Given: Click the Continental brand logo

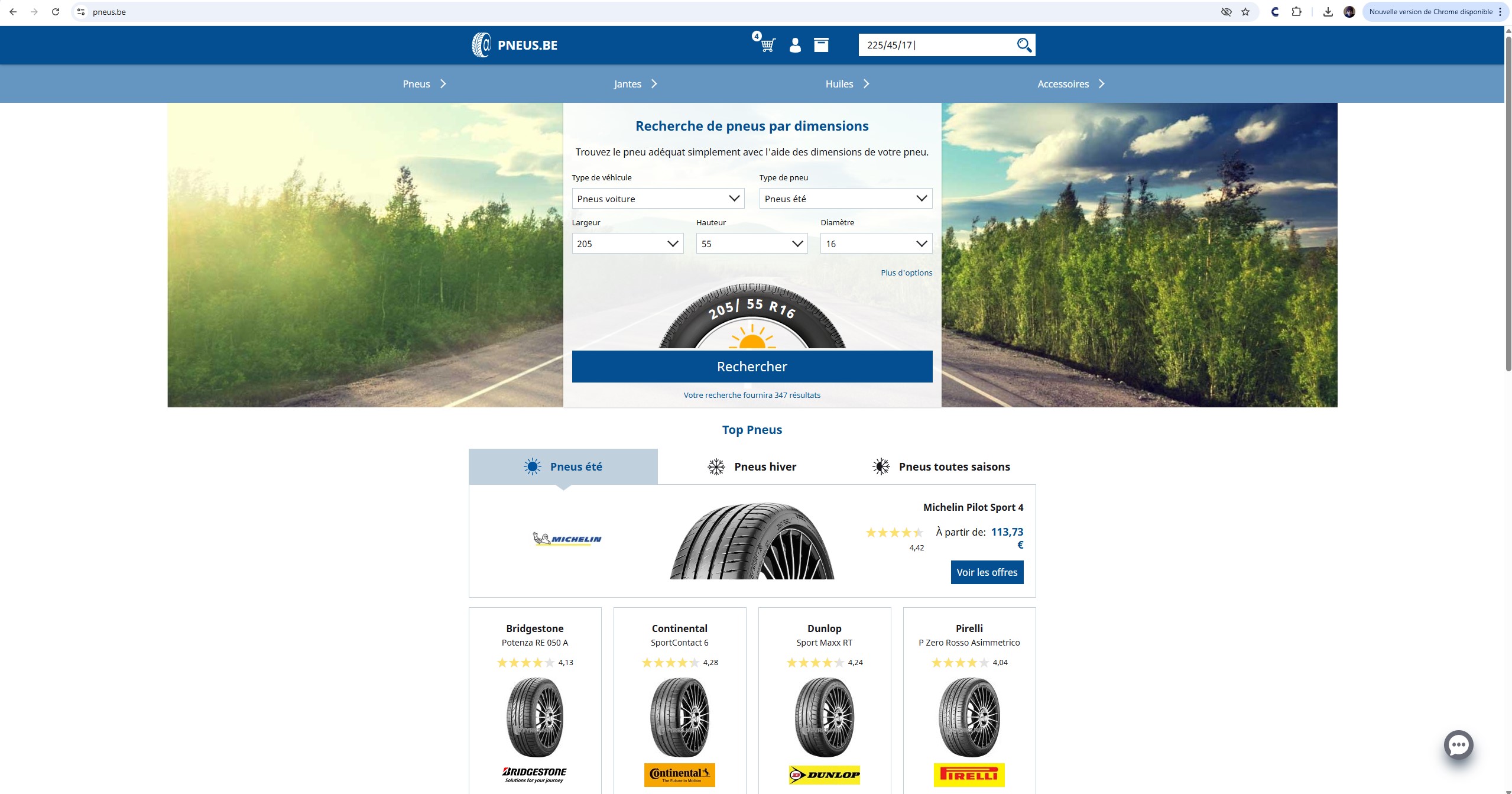Looking at the screenshot, I should [679, 774].
